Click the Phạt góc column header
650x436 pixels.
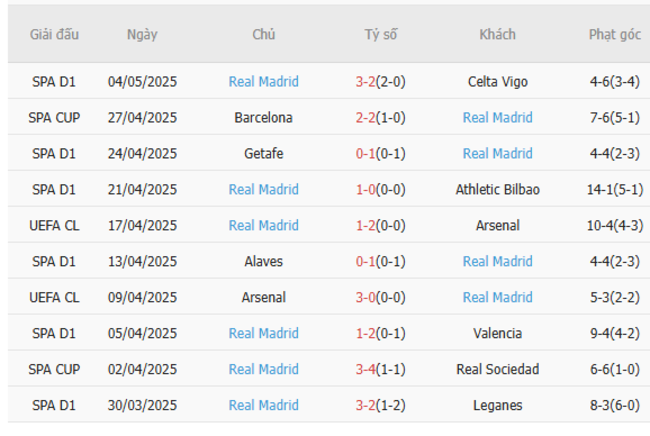pos(614,35)
